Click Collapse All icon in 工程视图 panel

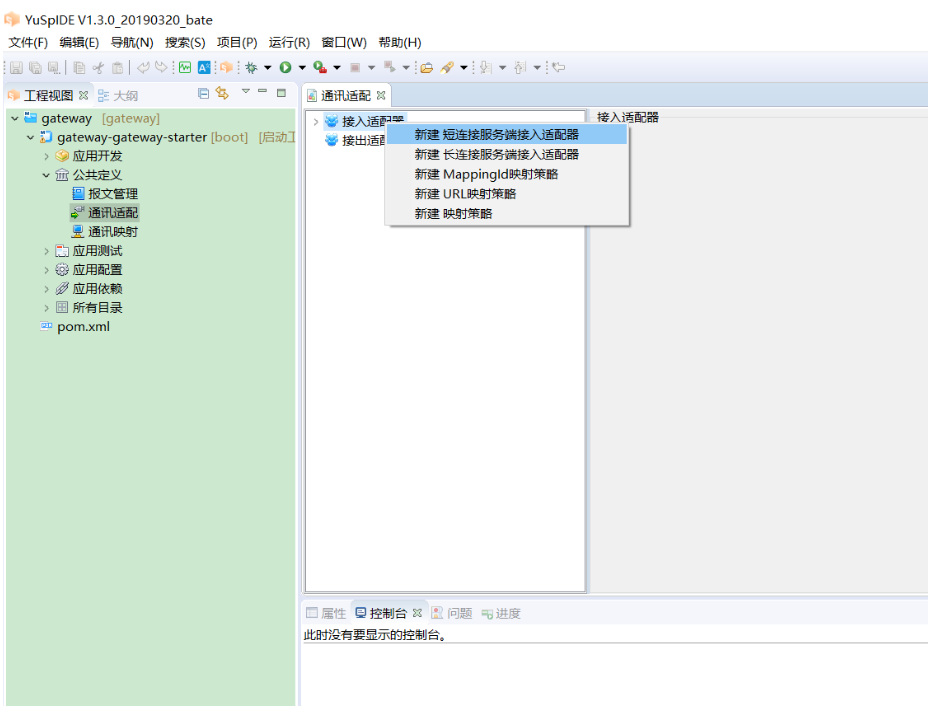[204, 94]
